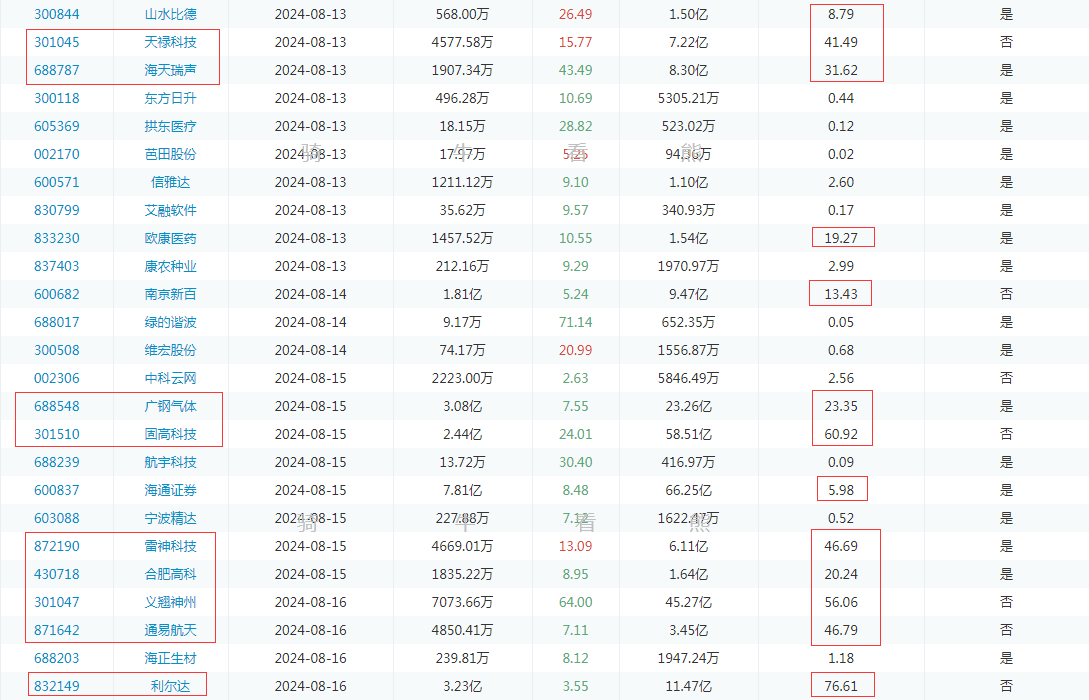Open 广钢气体 stock link

170,406
